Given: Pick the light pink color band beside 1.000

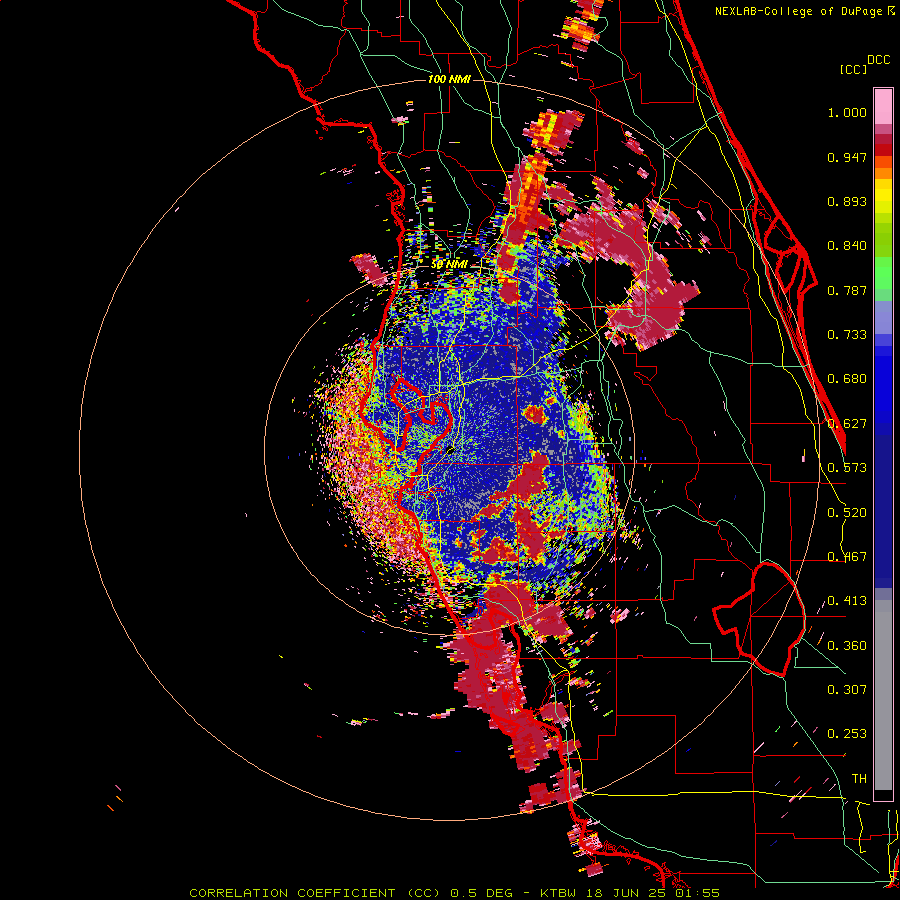Looking at the screenshot, I should tap(883, 106).
